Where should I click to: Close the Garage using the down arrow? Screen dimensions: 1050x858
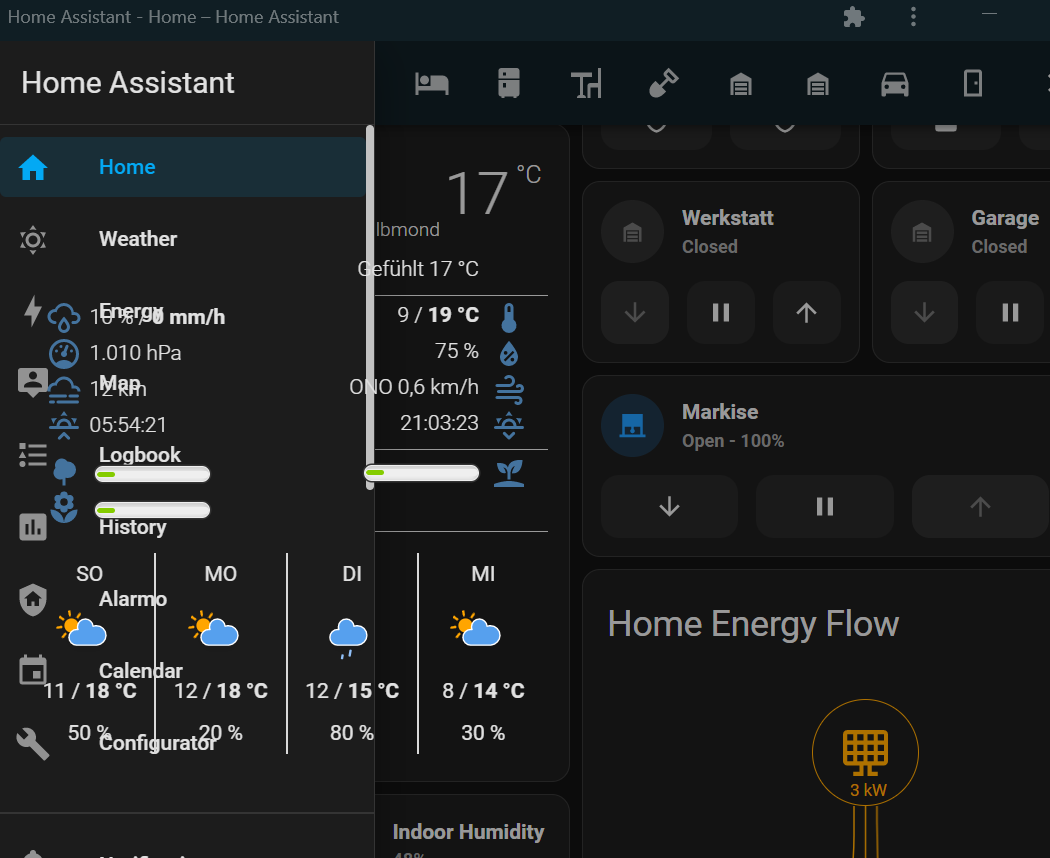coord(923,312)
